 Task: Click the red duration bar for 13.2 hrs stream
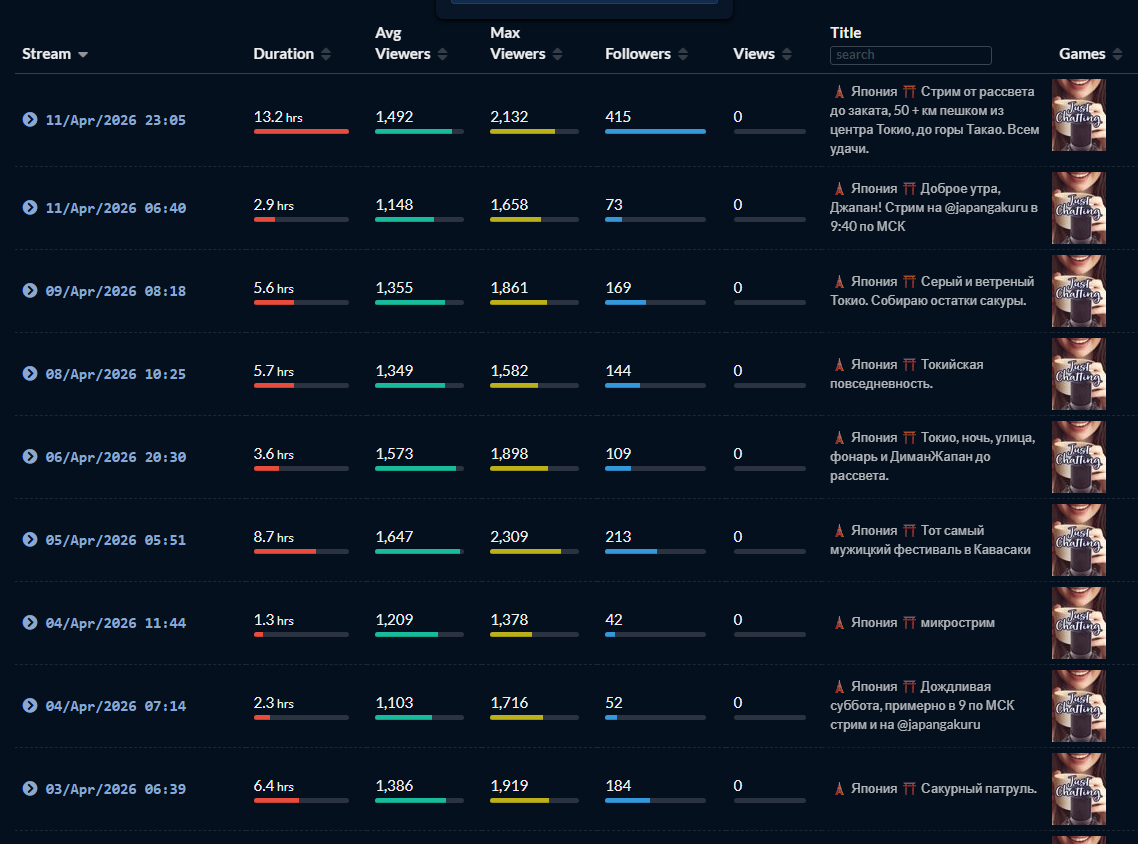coord(301,131)
